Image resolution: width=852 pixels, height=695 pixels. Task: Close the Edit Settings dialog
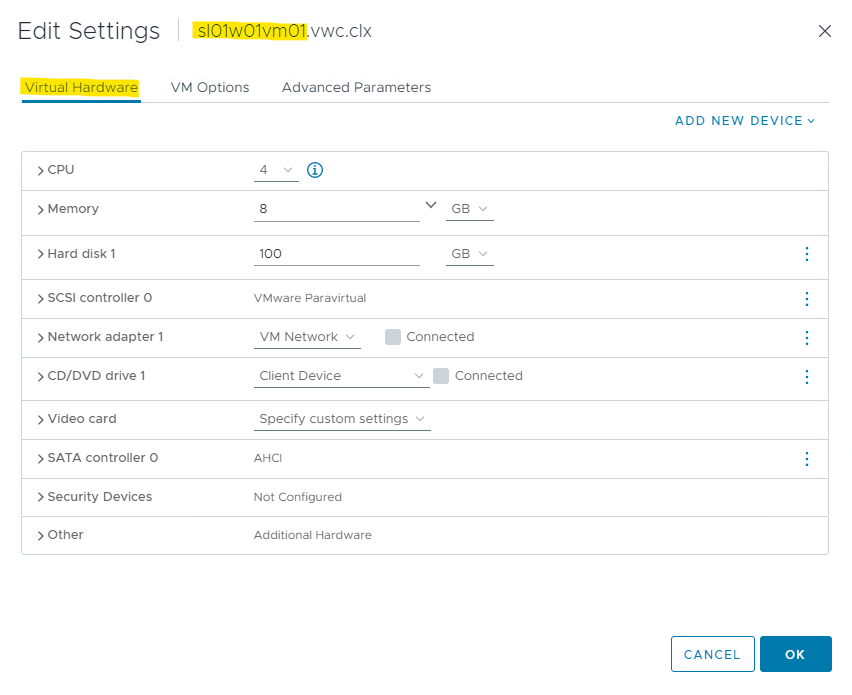coord(825,31)
